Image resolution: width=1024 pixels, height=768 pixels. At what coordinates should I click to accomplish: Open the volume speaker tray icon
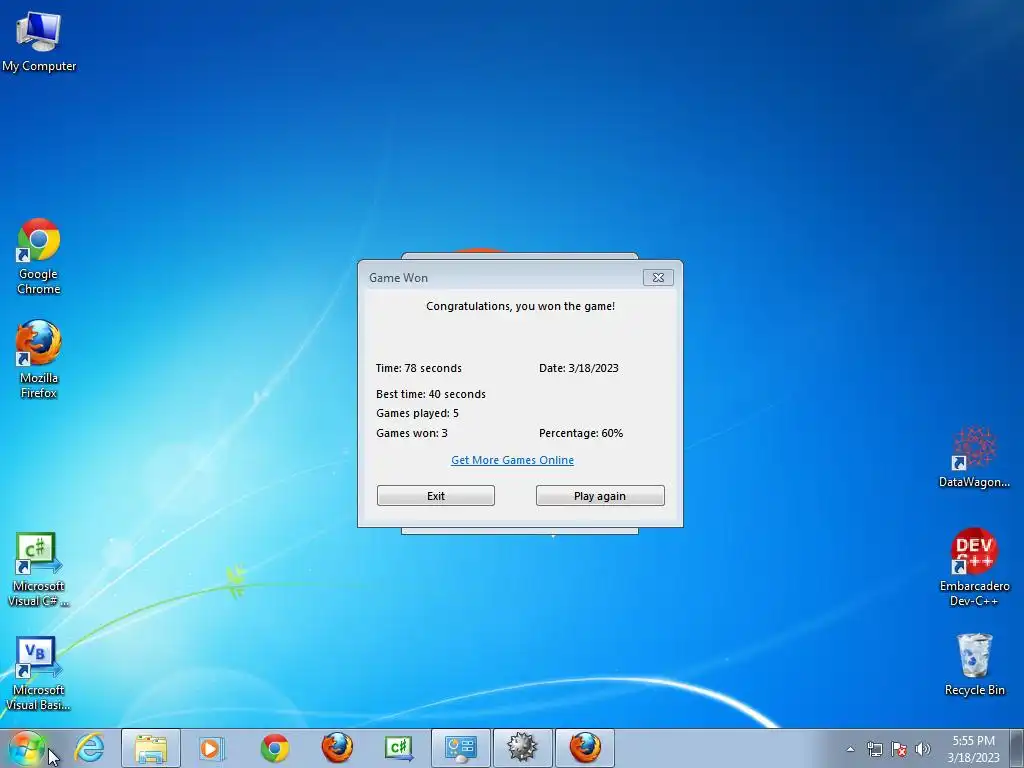pos(923,749)
